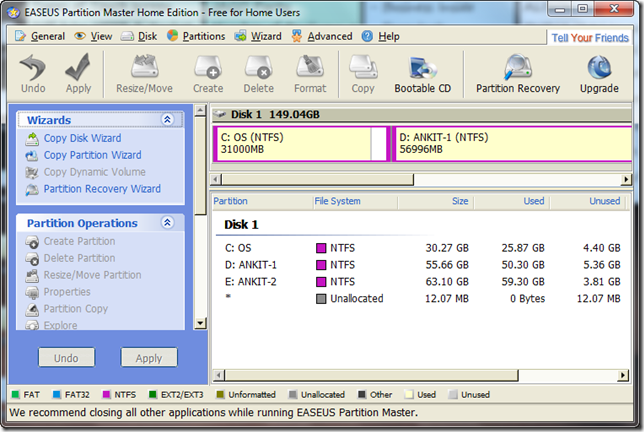Click Create Partition in Partition Operations
This screenshot has width=644, height=432.
coord(79,241)
